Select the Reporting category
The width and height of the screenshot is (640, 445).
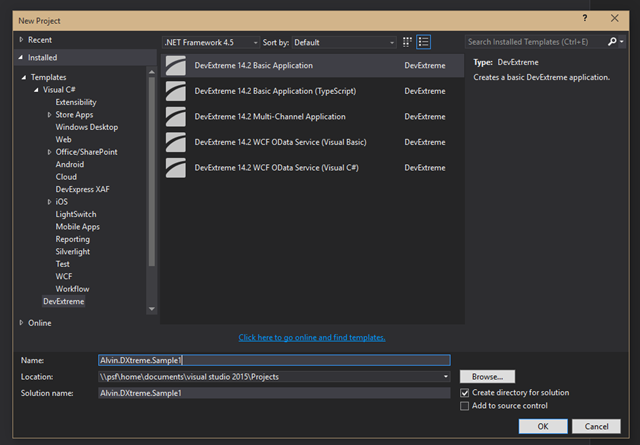73,239
